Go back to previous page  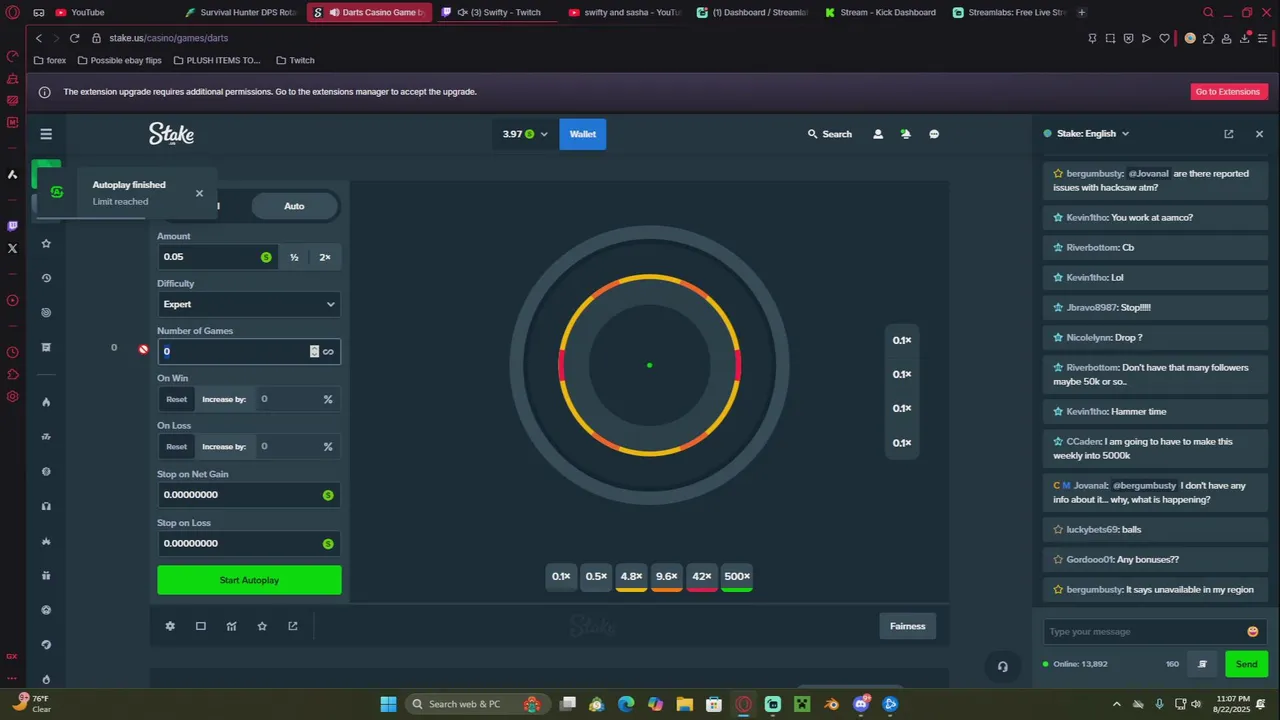click(38, 38)
